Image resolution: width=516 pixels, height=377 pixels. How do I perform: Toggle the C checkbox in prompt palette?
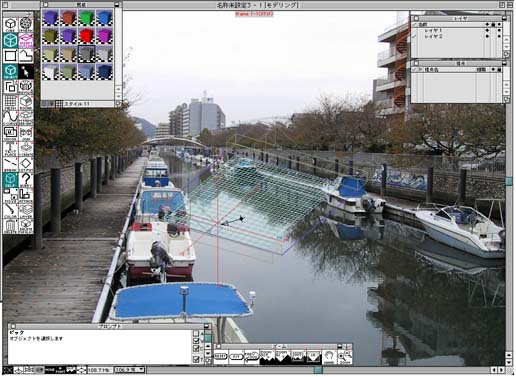click(x=196, y=349)
